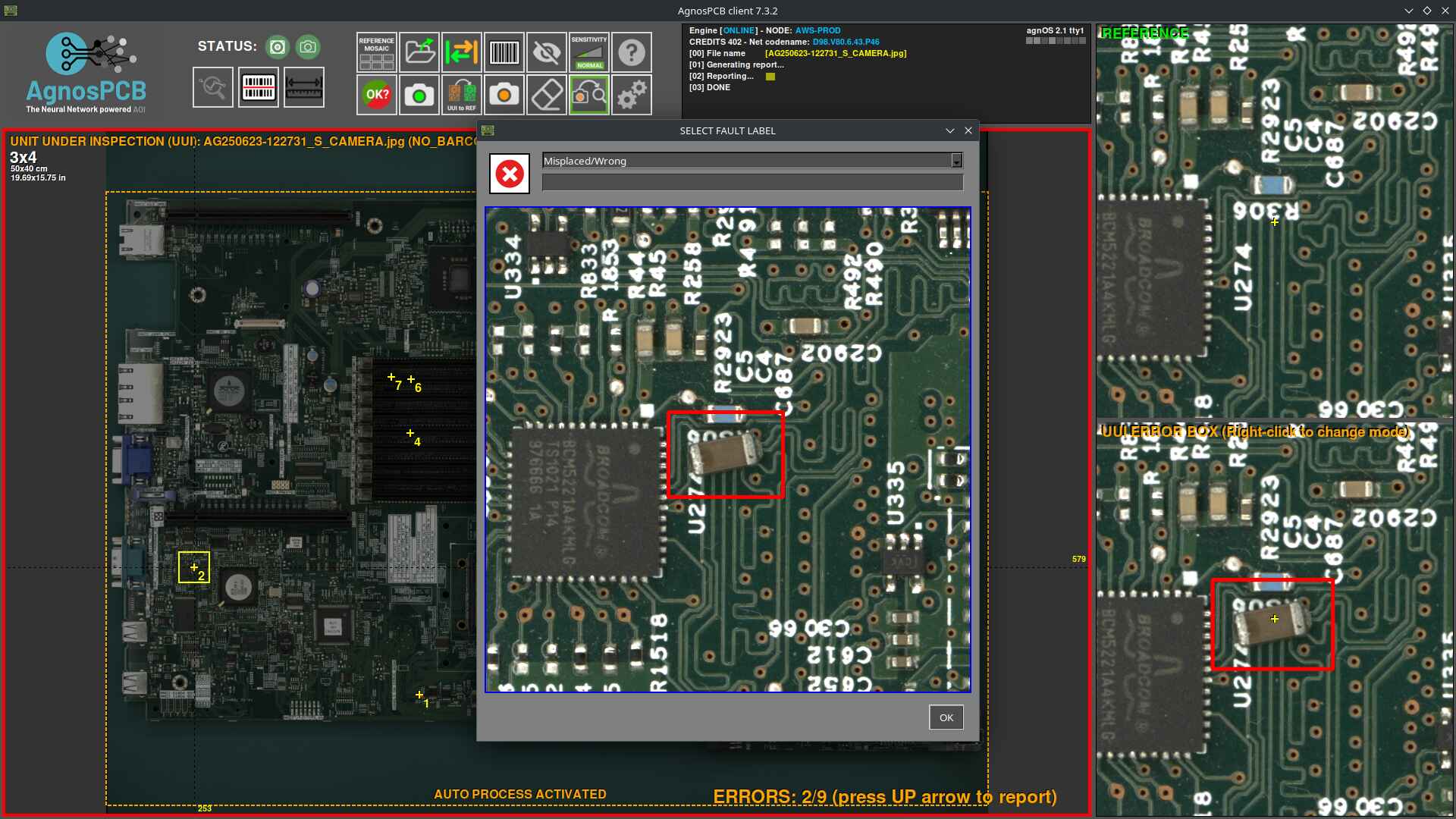
Task: Click the ruler measurement tool icon
Action: click(x=304, y=87)
